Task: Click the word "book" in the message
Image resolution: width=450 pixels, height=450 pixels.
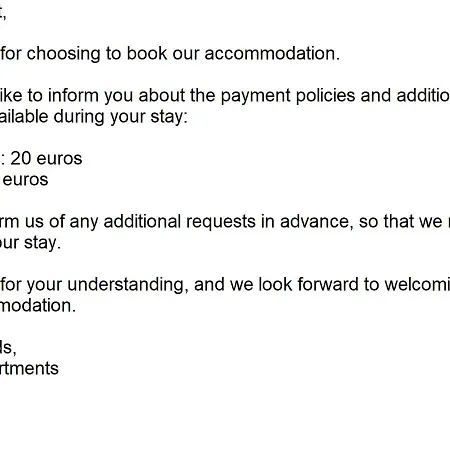Action: tap(147, 54)
